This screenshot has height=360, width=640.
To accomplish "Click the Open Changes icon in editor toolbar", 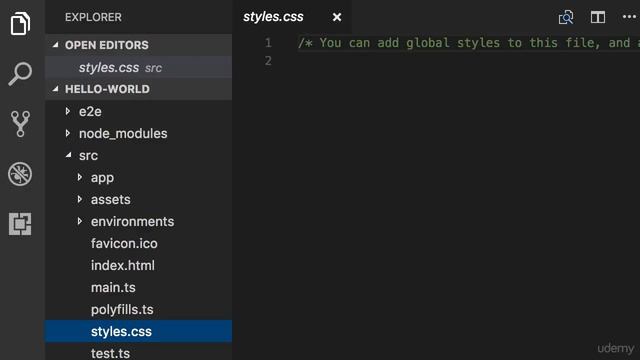I will [x=566, y=17].
